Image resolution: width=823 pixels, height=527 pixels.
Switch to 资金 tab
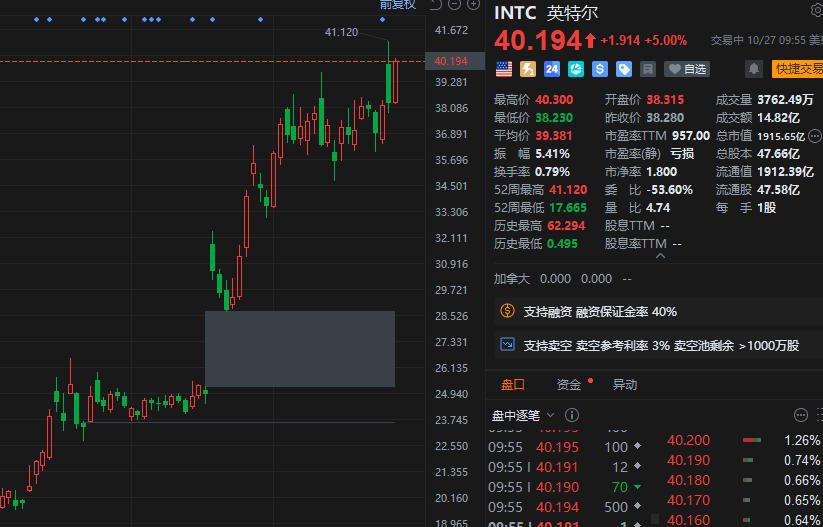pos(568,385)
